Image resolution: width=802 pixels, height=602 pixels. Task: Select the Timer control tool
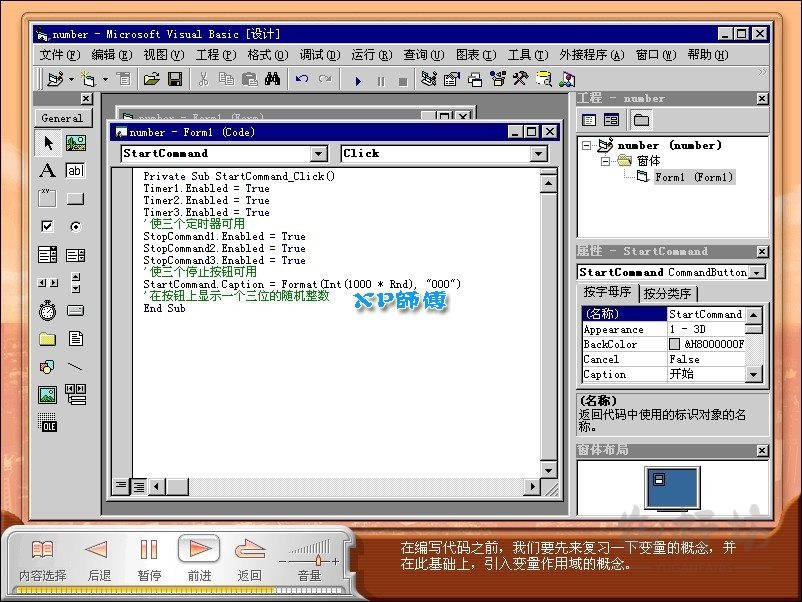point(48,310)
